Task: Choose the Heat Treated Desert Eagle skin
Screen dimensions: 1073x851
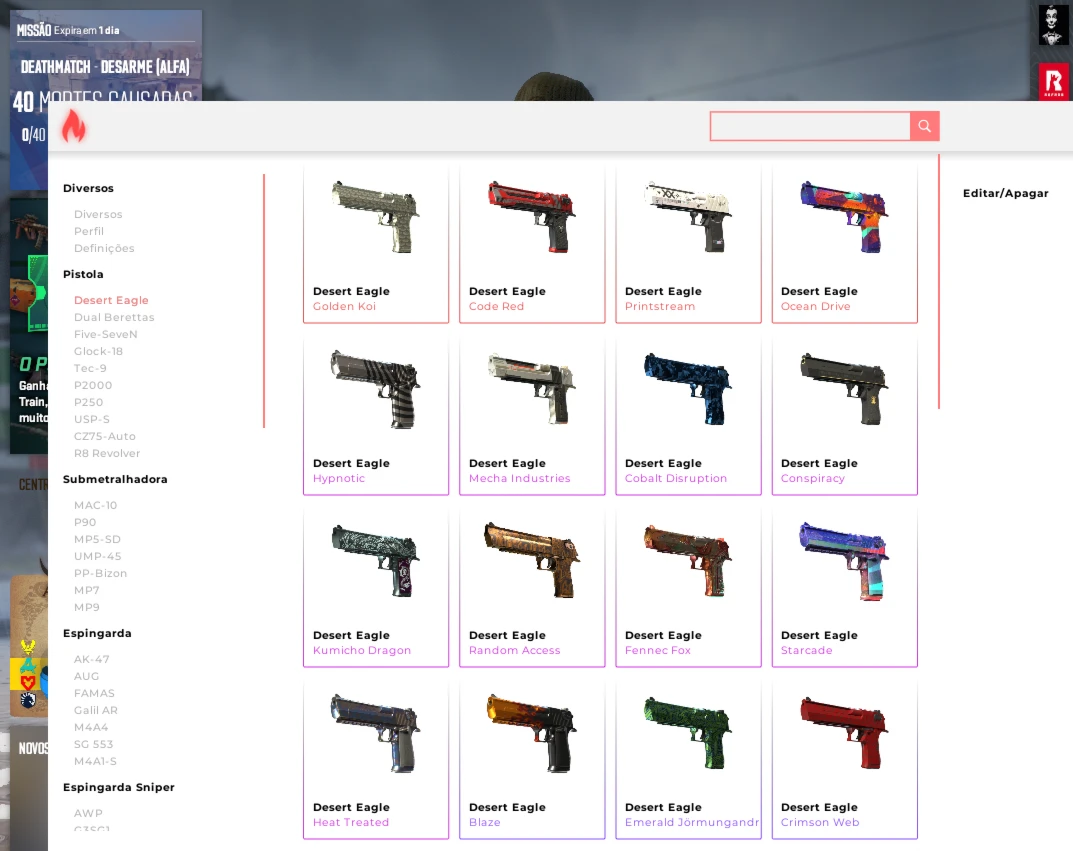Action: (x=376, y=759)
